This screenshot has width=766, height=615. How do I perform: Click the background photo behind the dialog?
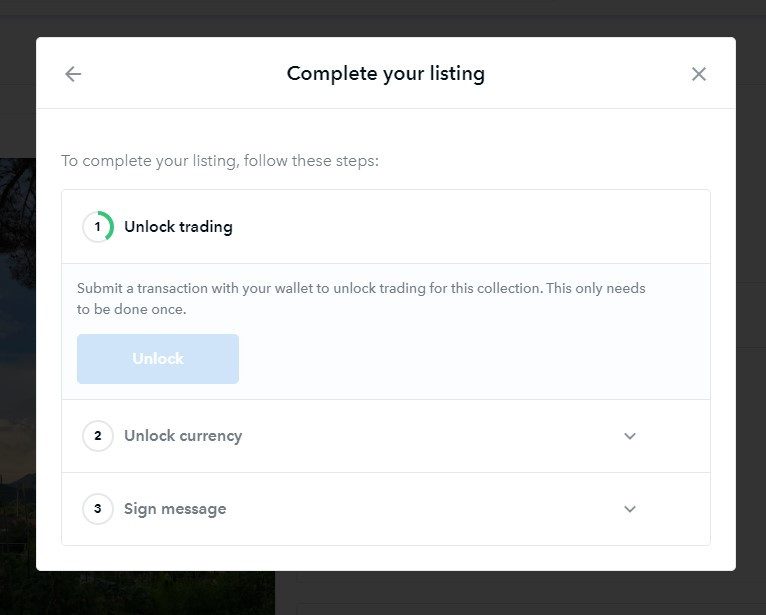click(17, 300)
